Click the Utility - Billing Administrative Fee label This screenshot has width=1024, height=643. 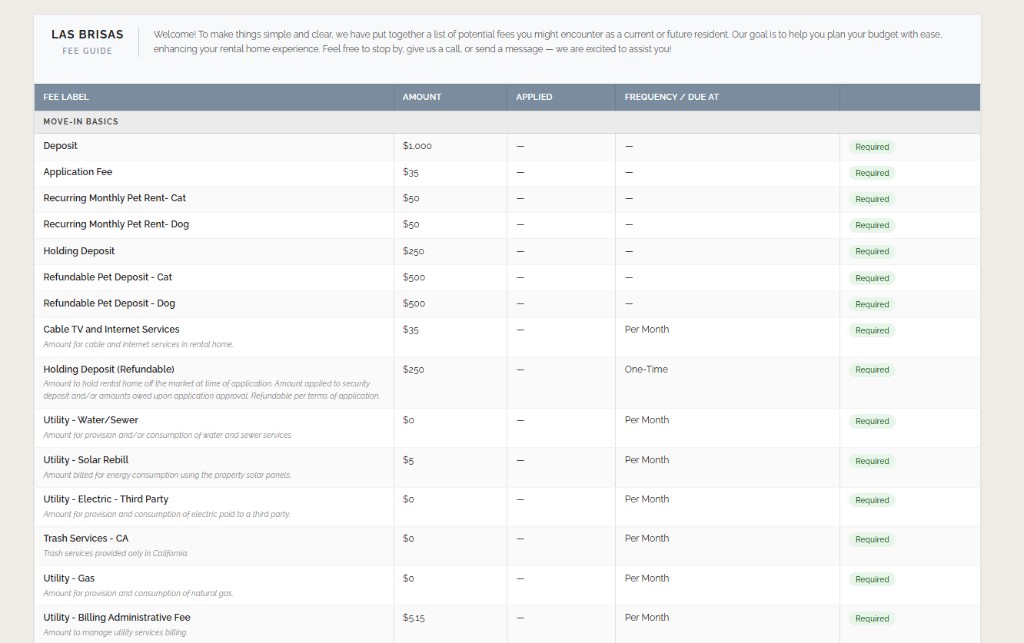click(115, 617)
